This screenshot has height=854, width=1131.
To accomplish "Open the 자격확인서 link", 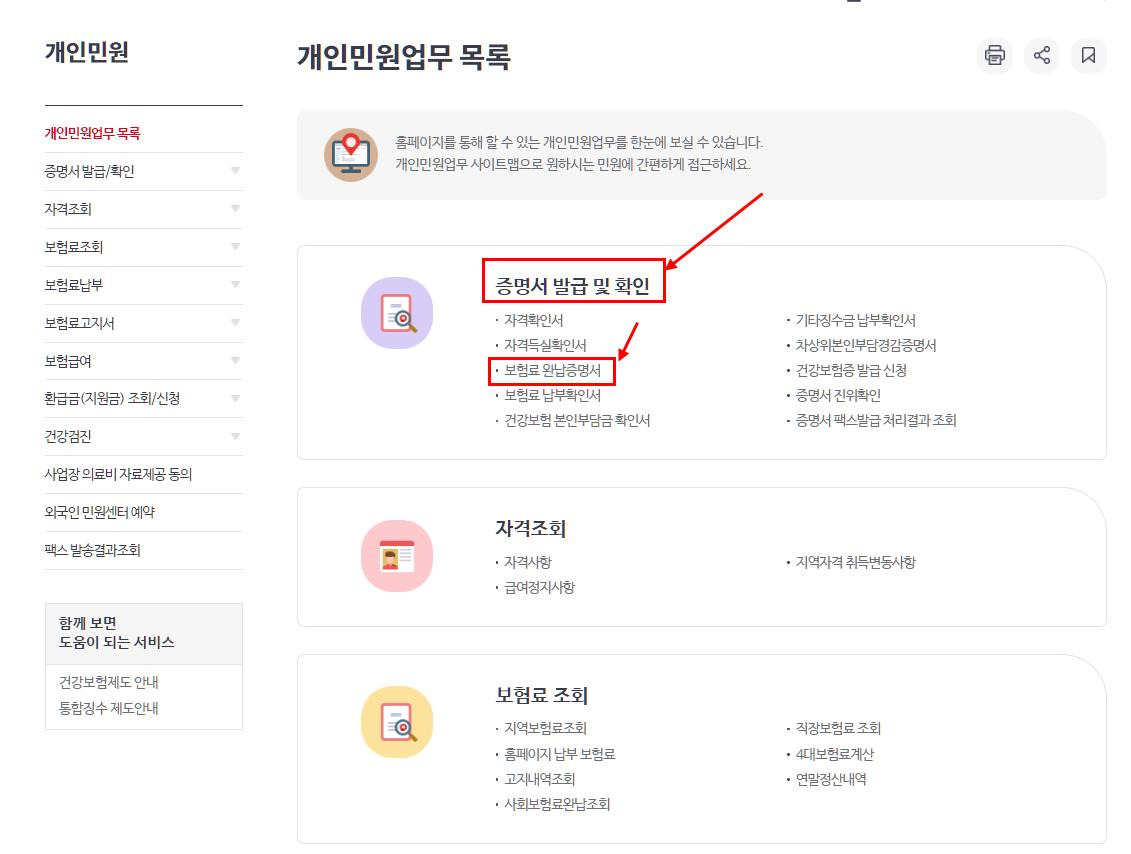I will click(533, 320).
